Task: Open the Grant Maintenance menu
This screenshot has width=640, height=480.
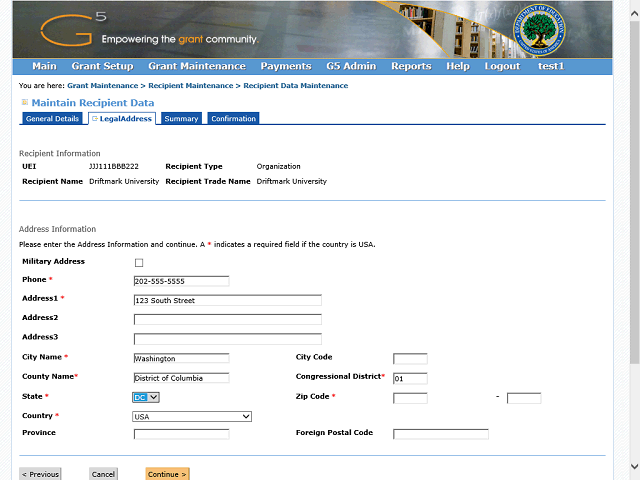Action: tap(197, 66)
